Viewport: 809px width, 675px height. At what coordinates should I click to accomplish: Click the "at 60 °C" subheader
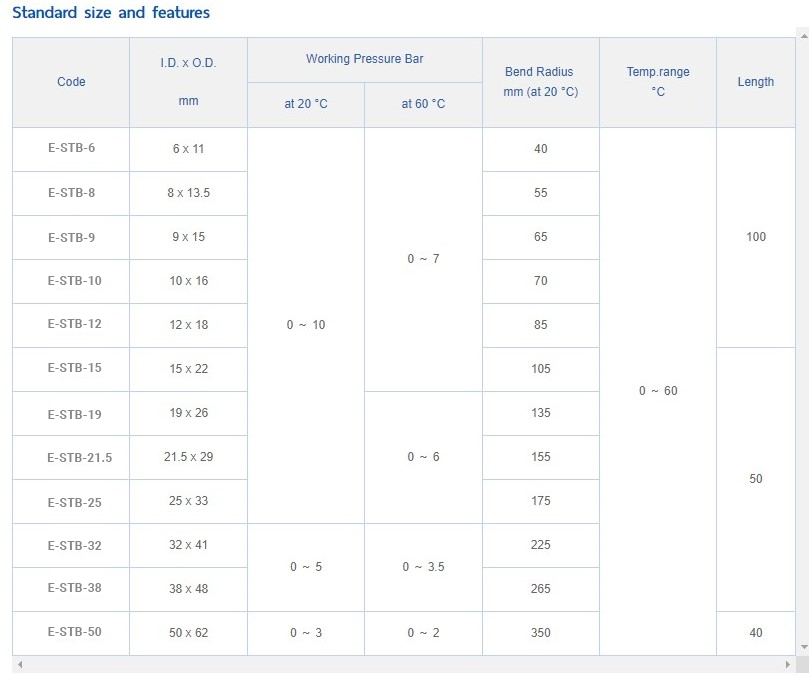(423, 104)
